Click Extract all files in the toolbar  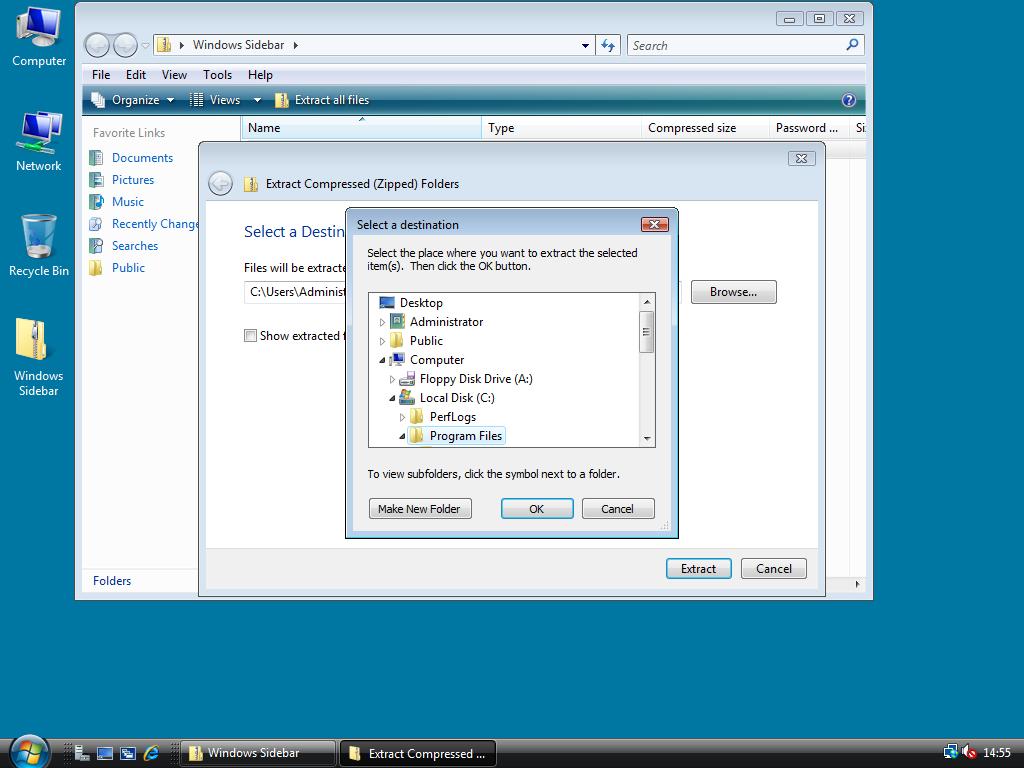click(323, 100)
